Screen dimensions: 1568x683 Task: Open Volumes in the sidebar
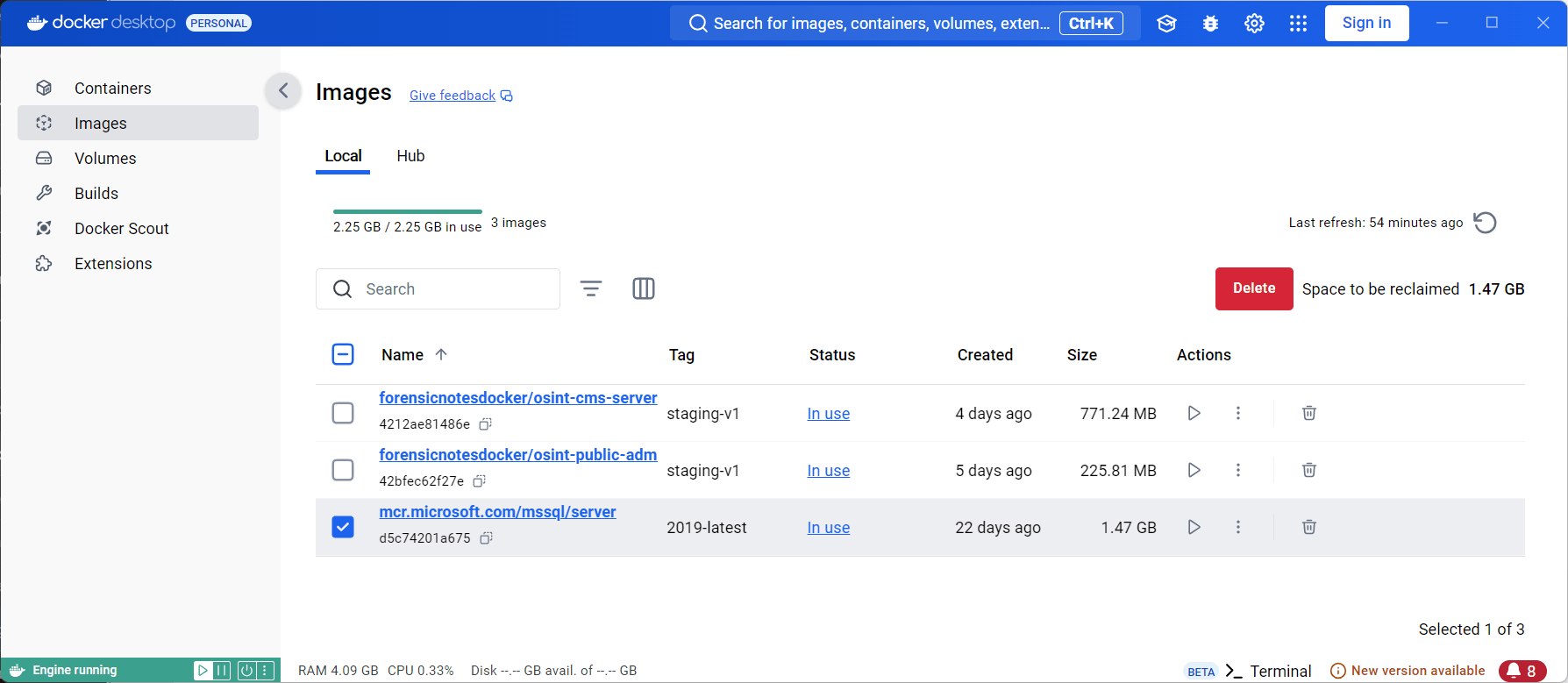tap(138, 158)
